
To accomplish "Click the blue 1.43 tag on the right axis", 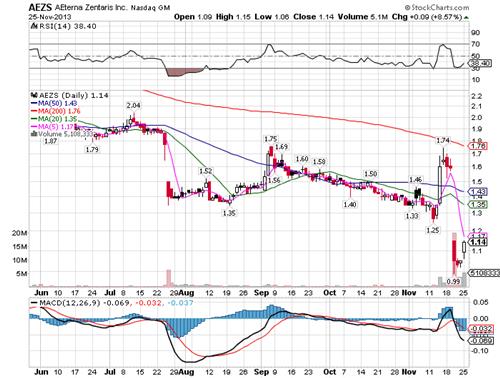I will (478, 192).
